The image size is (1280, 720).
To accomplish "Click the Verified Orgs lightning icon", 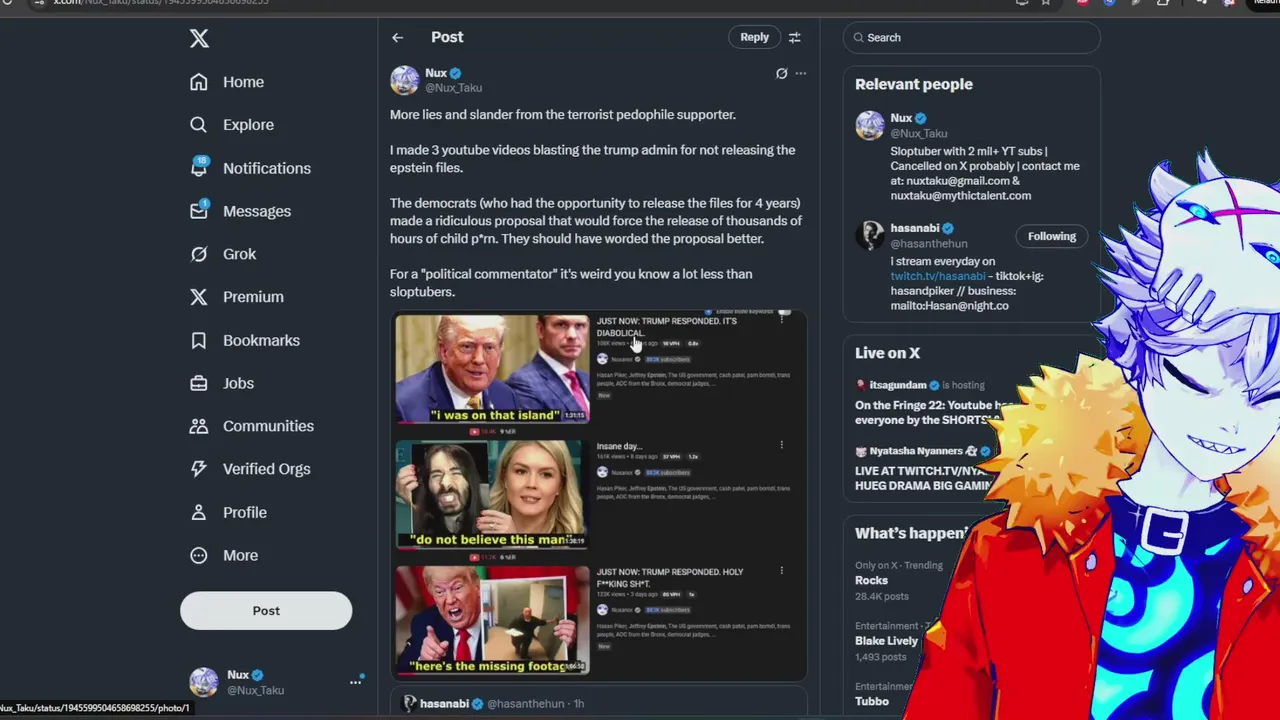I will click(199, 469).
